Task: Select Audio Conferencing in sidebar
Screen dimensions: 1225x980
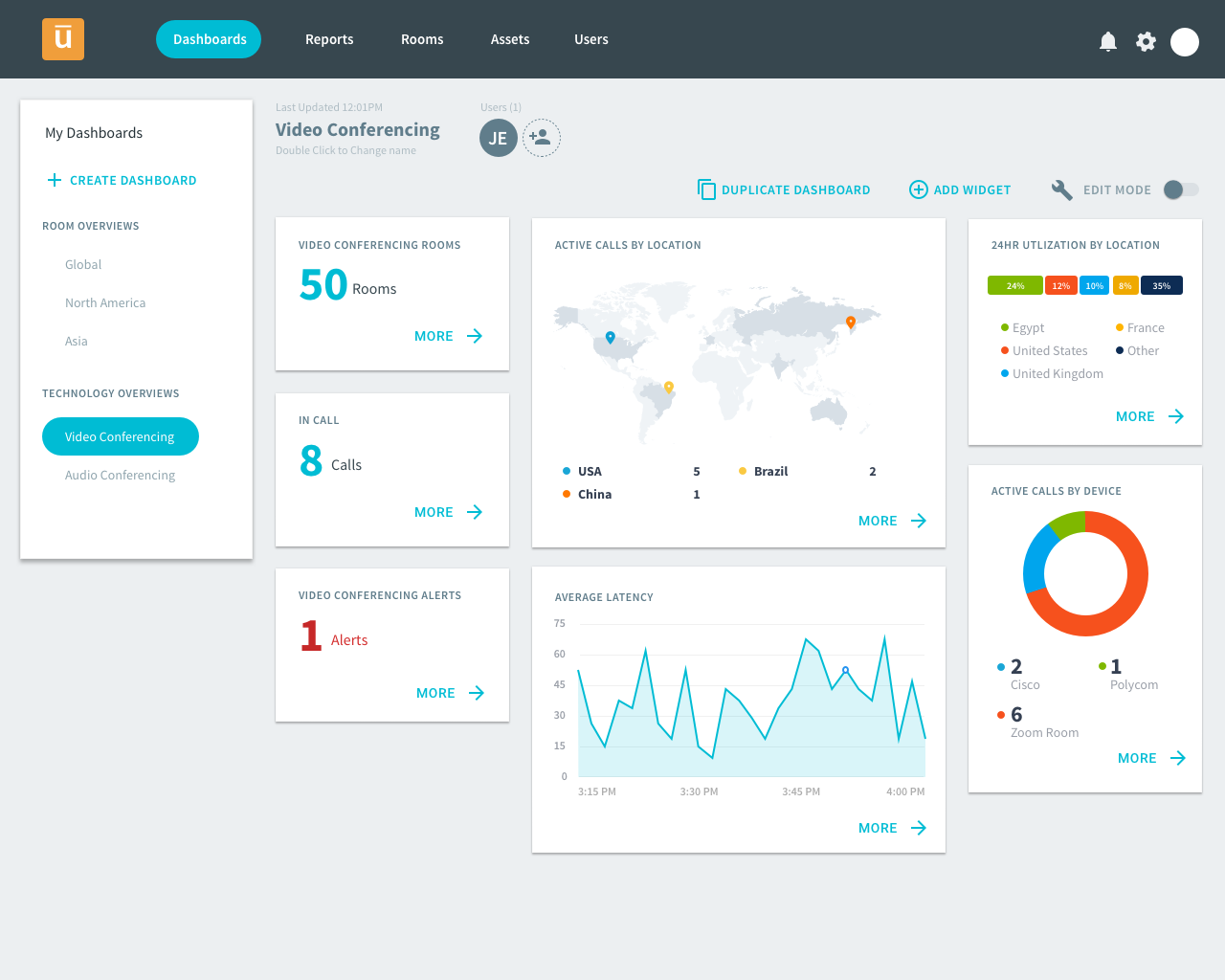Action: (x=120, y=475)
